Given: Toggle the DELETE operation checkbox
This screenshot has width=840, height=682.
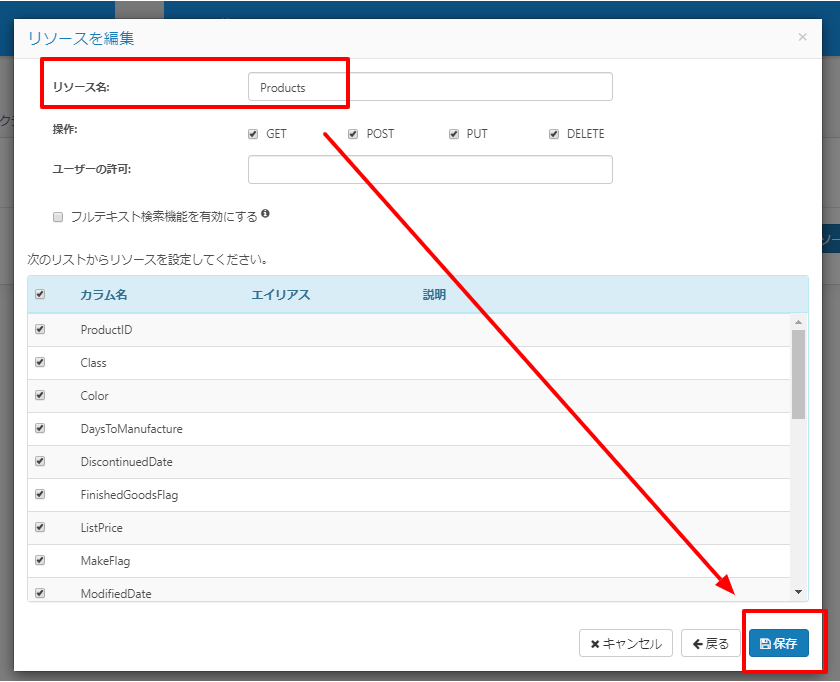Looking at the screenshot, I should pos(554,134).
